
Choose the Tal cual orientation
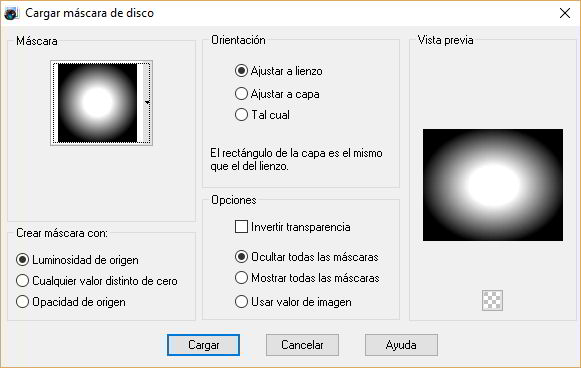click(262, 115)
